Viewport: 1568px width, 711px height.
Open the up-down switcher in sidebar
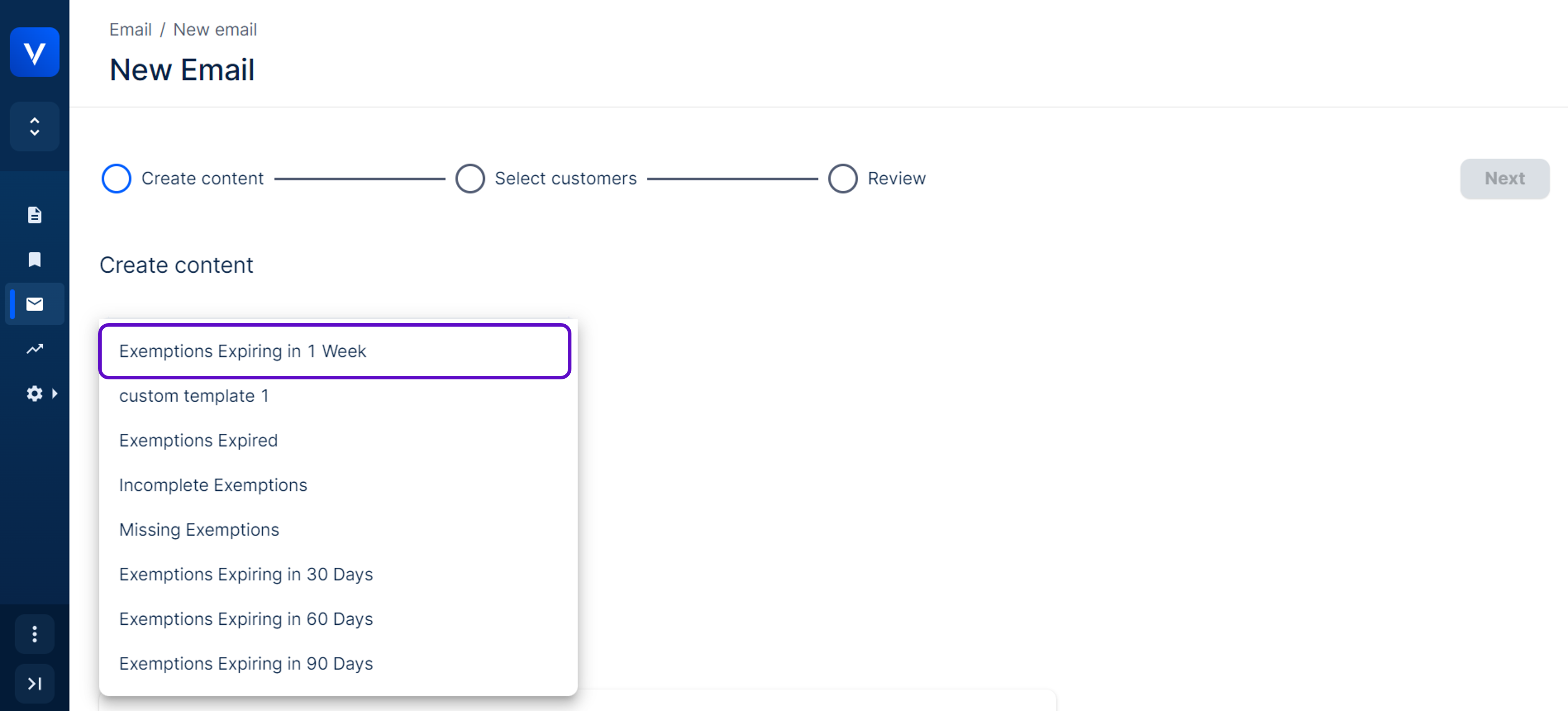click(x=35, y=127)
